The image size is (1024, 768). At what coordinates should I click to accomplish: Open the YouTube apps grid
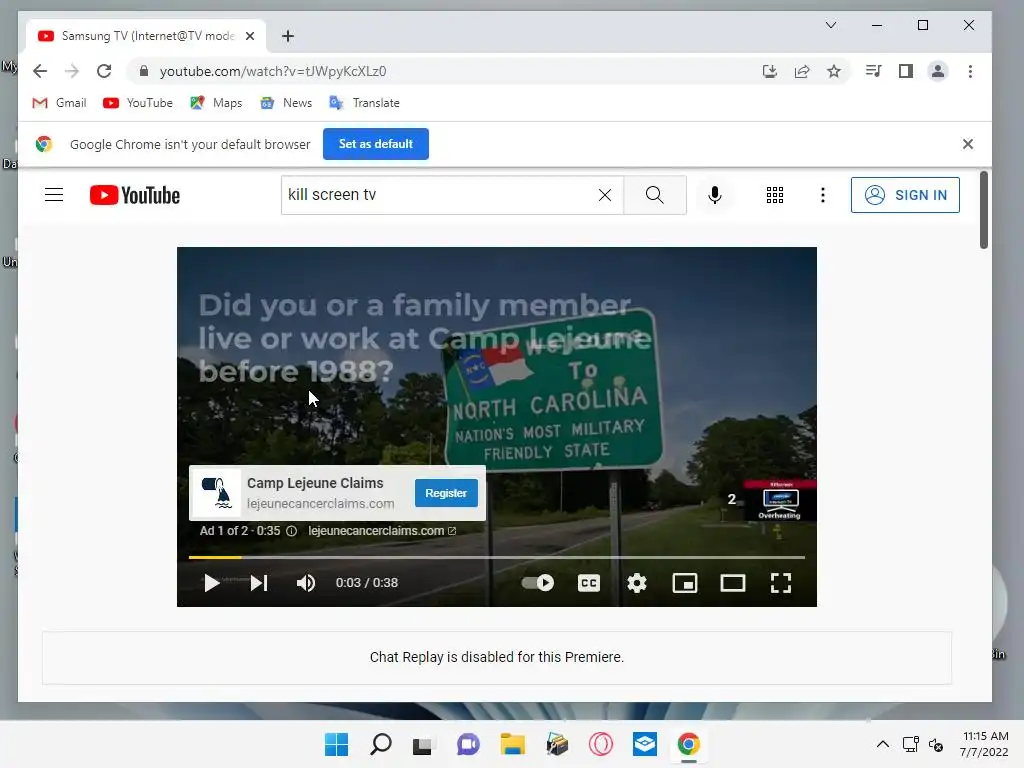(775, 195)
